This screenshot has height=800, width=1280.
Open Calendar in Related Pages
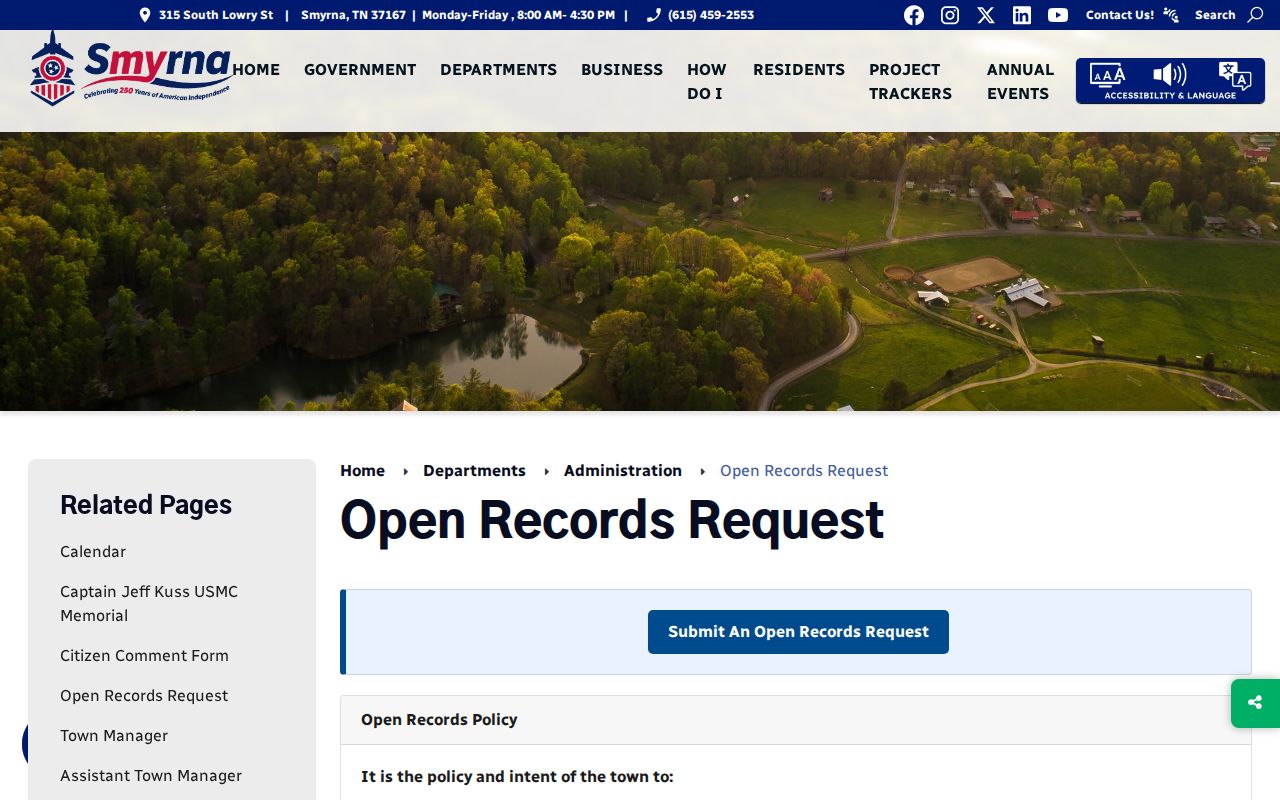pos(93,552)
